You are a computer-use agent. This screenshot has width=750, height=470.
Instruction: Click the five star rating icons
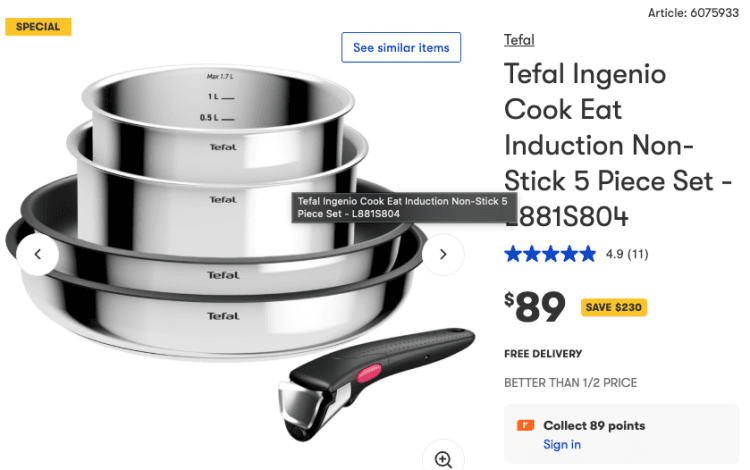550,254
